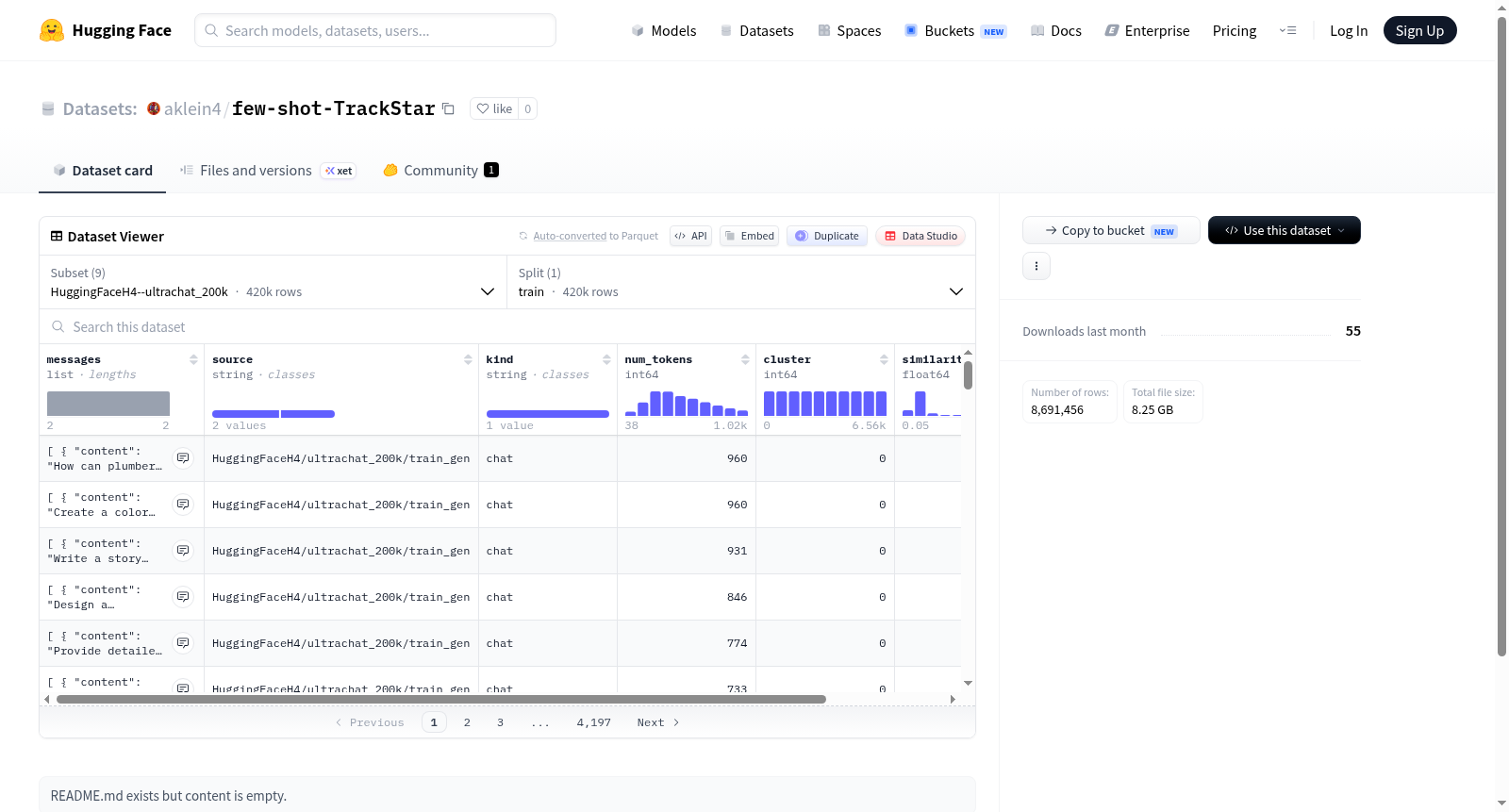Image resolution: width=1509 pixels, height=812 pixels.
Task: Open the Use this dataset dropdown
Action: [1285, 230]
